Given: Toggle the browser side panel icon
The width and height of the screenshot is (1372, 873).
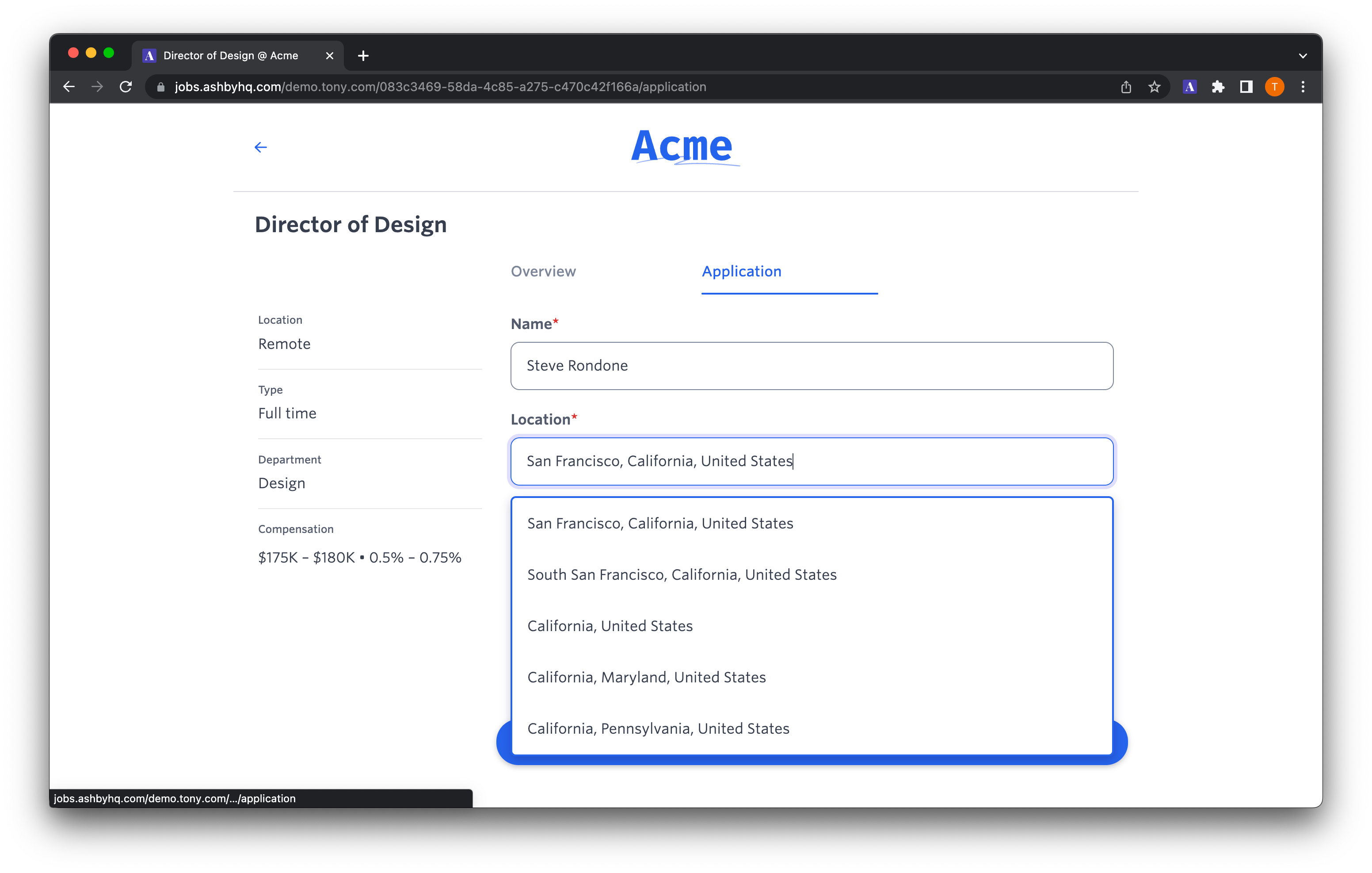Looking at the screenshot, I should (x=1246, y=87).
